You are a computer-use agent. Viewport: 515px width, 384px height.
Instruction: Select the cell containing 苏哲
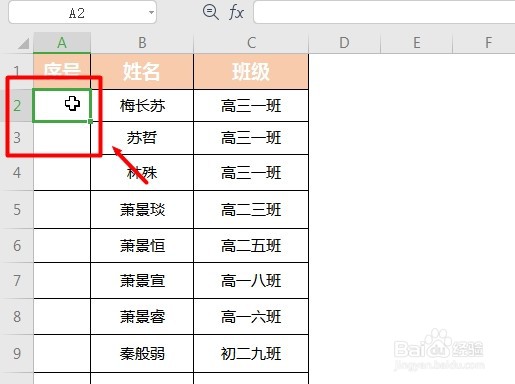tap(142, 138)
